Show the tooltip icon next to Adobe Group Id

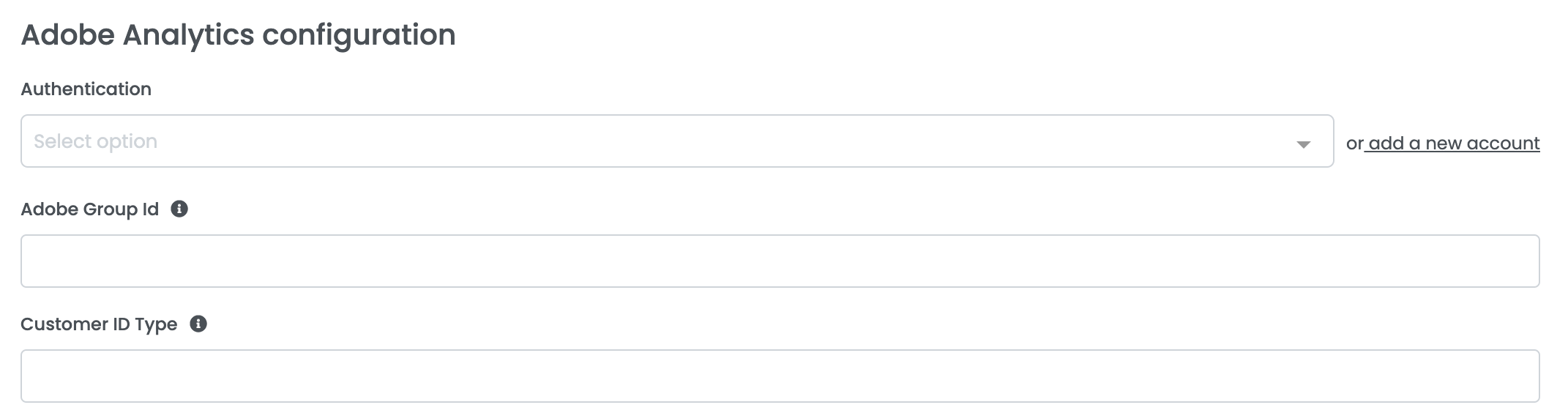(179, 209)
